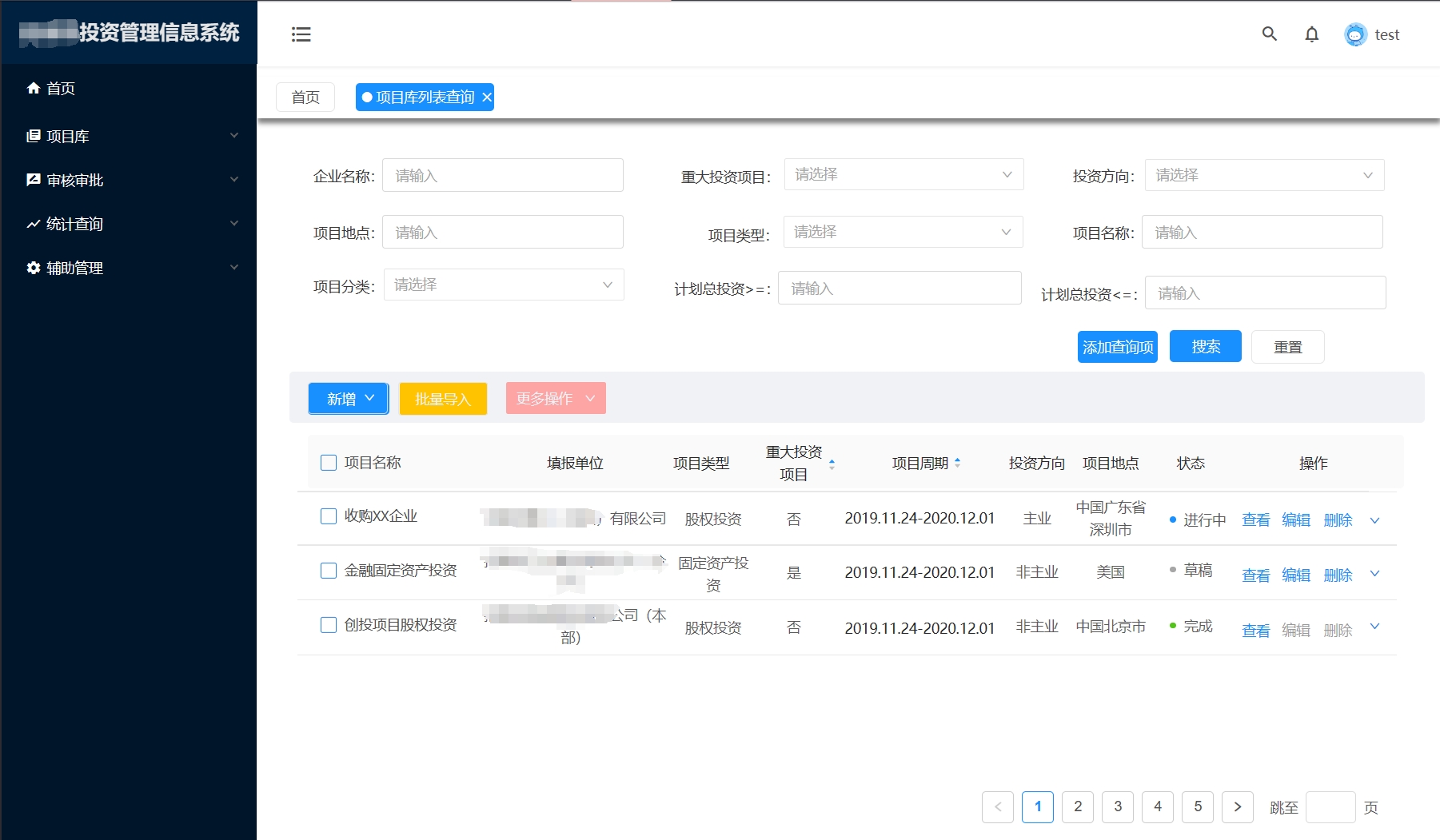Image resolution: width=1440 pixels, height=840 pixels.
Task: Go to next page arrow
Action: click(x=1238, y=806)
